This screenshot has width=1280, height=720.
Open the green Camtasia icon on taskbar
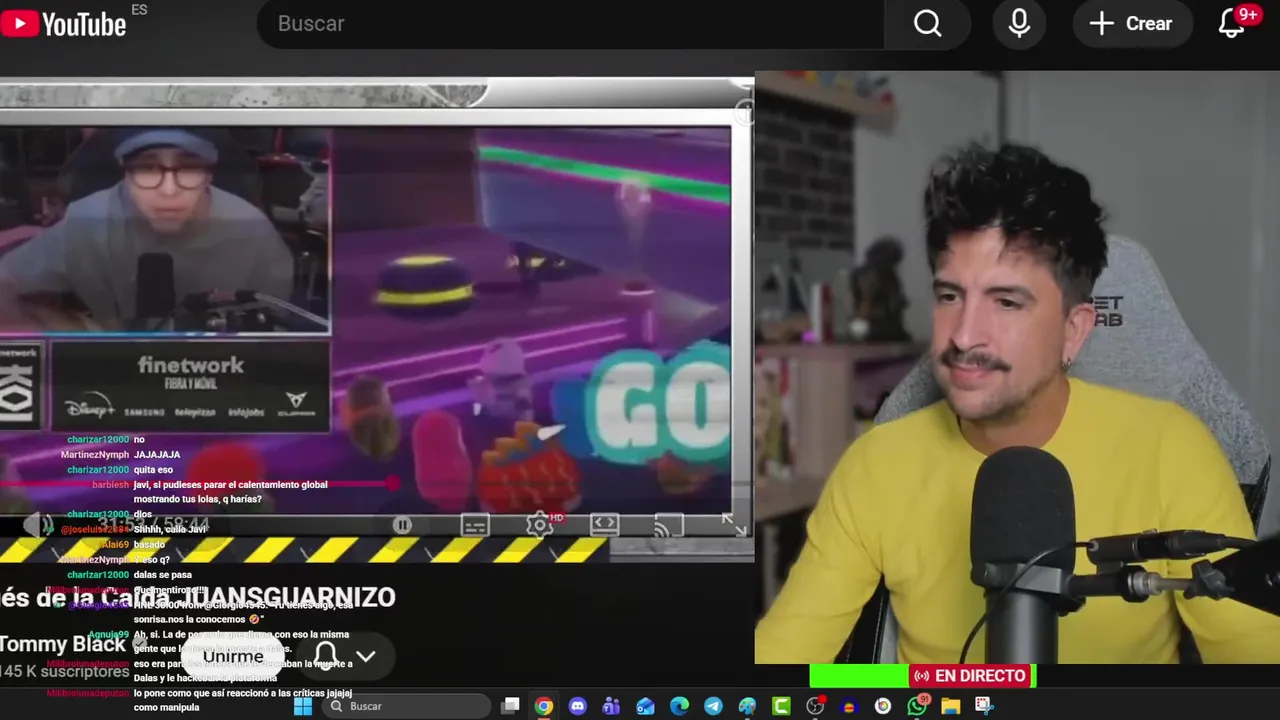tap(781, 706)
